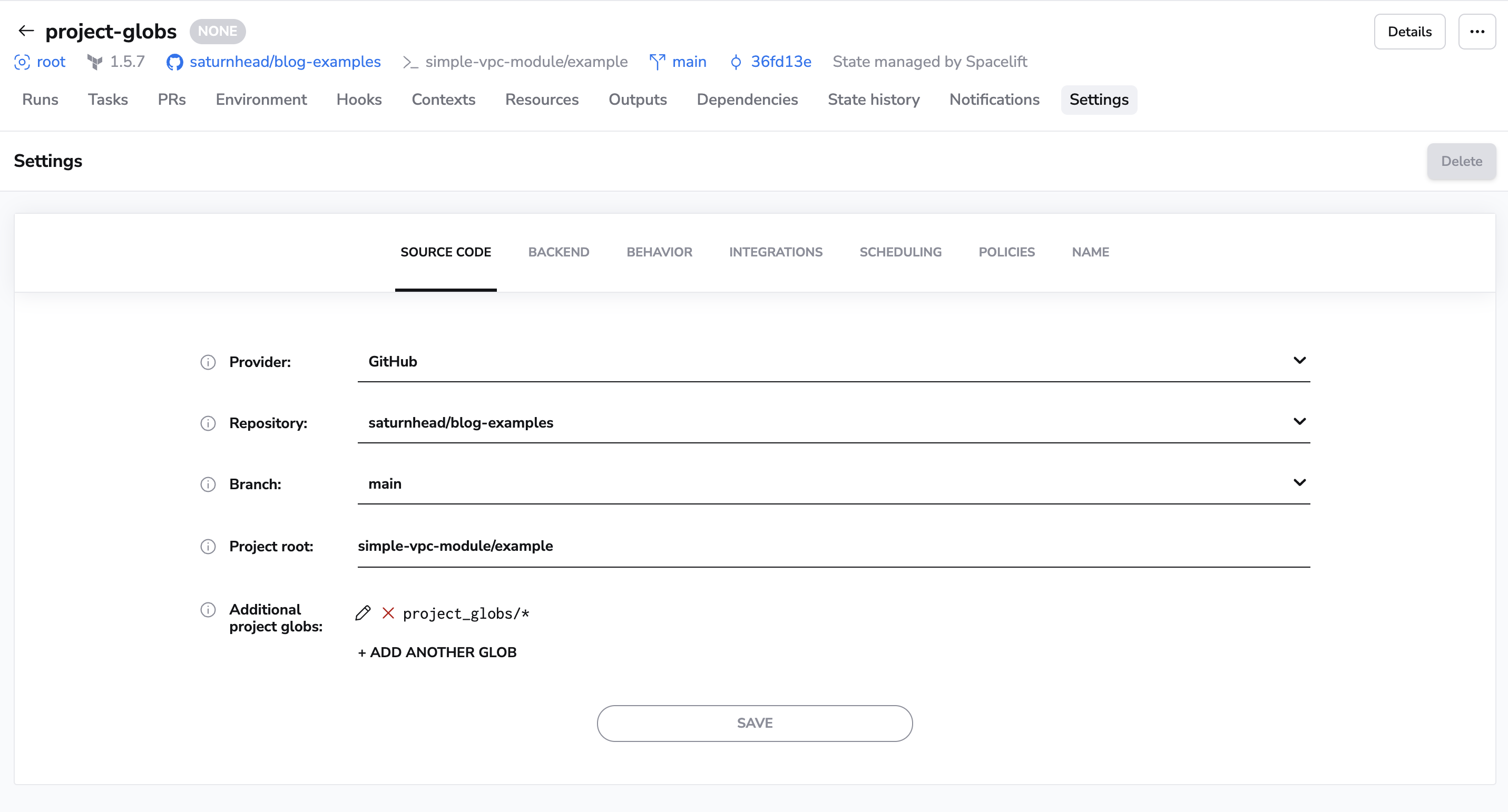Open the saturnhead/blog-examples GitHub link

point(285,62)
